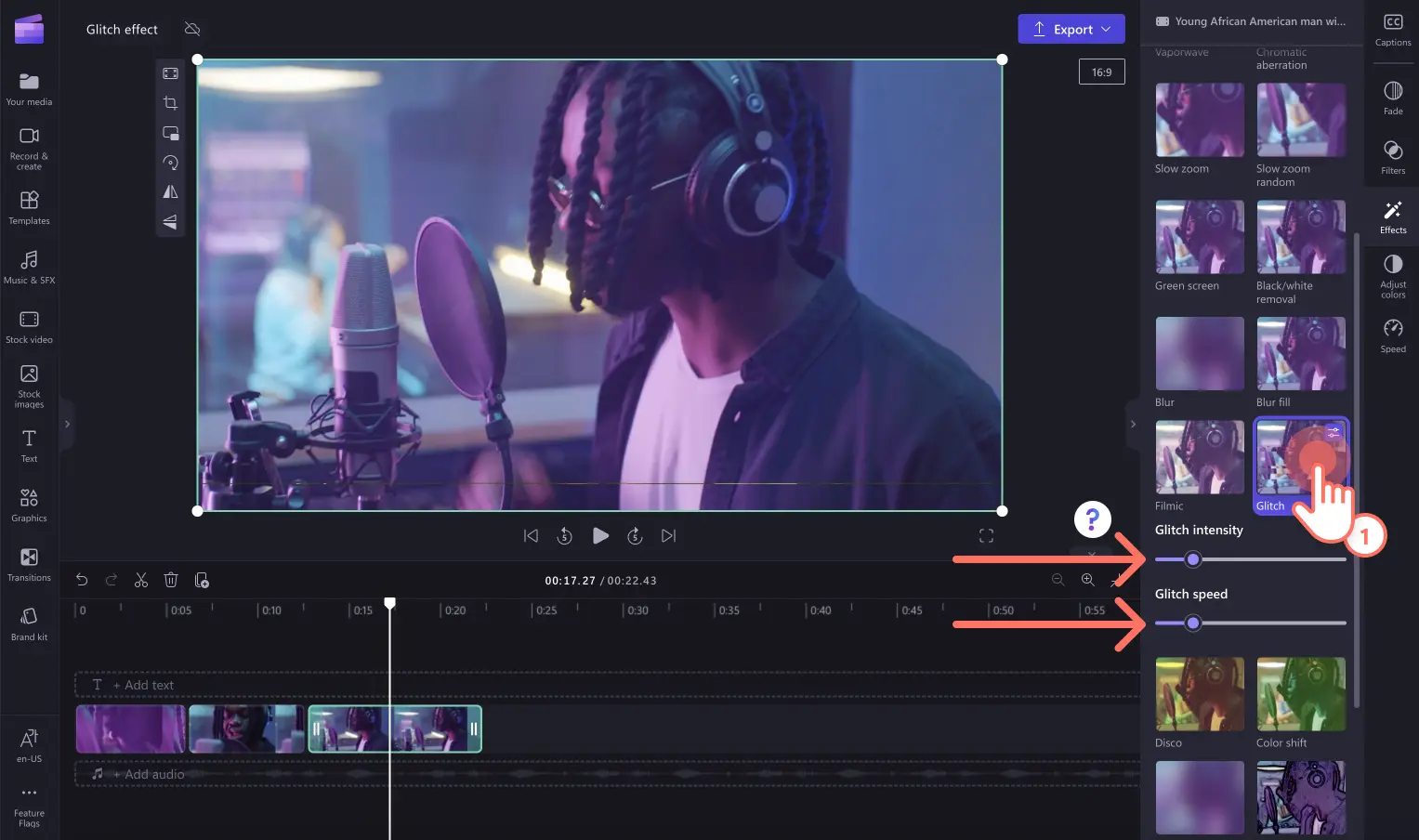Flip the video vertically icon
The height and width of the screenshot is (840, 1419).
(170, 222)
